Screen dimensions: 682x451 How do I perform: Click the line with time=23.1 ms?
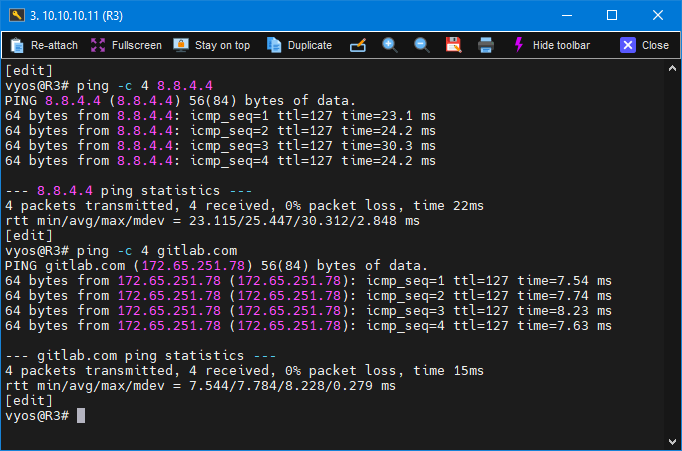click(221, 116)
